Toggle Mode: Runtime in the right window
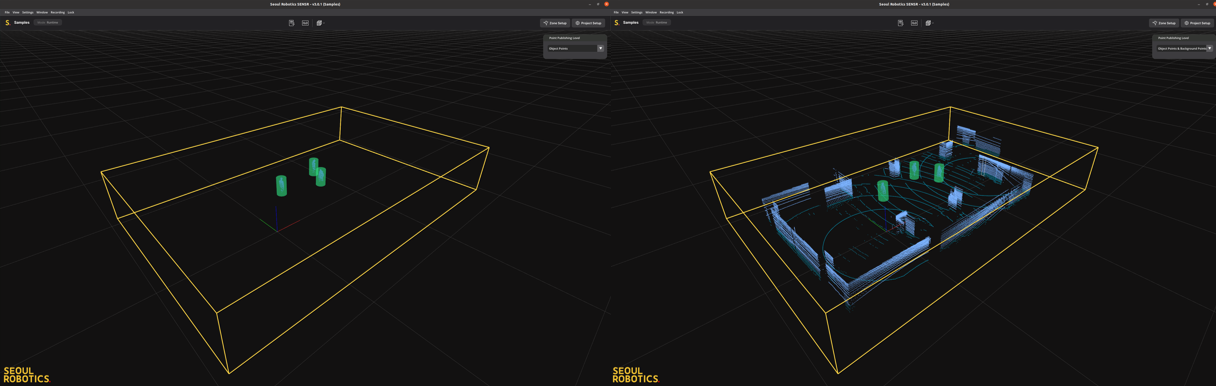The image size is (1216, 386). 657,22
